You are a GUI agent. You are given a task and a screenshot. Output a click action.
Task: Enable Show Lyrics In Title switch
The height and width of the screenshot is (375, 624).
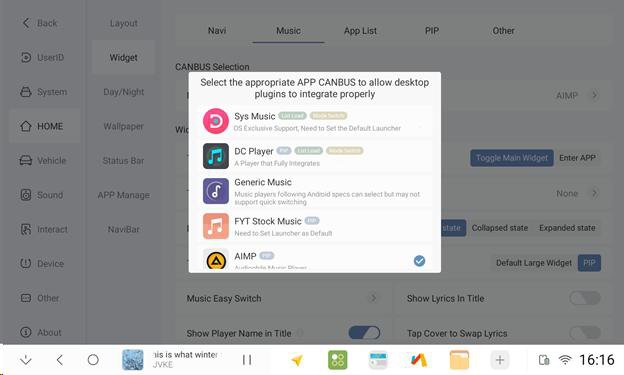pyautogui.click(x=585, y=298)
